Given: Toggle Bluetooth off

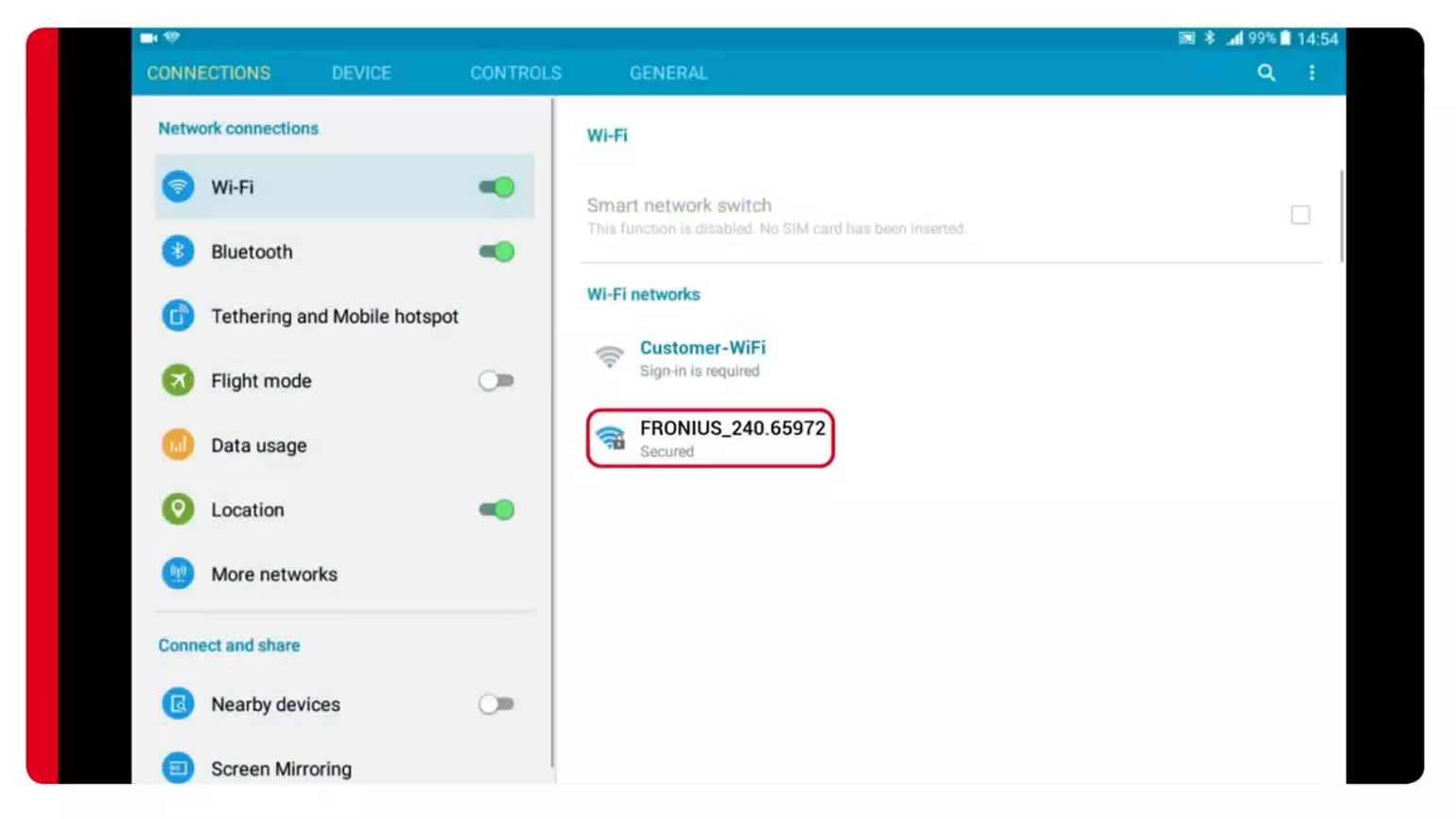Looking at the screenshot, I should tap(495, 252).
